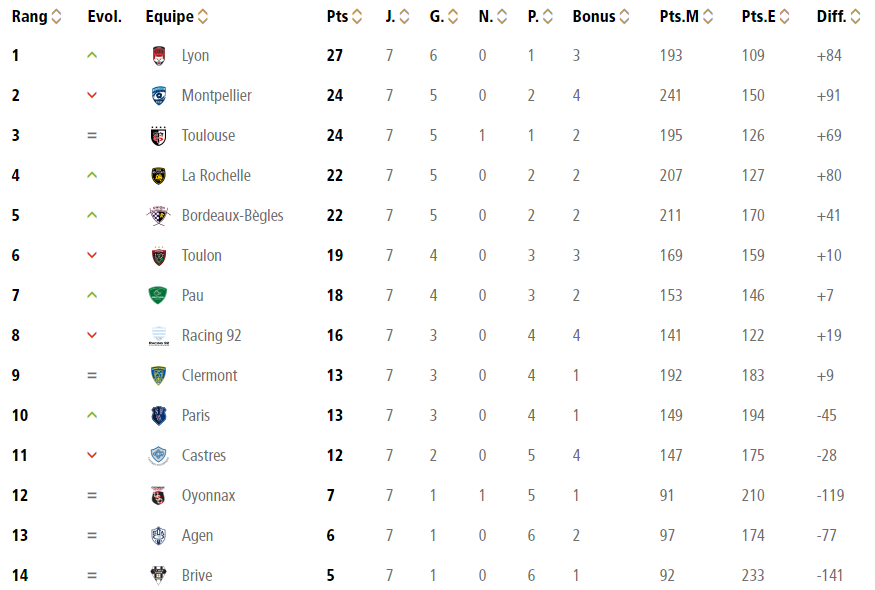Open the Toulon team link
Image resolution: width=875 pixels, height=590 pixels.
point(201,256)
